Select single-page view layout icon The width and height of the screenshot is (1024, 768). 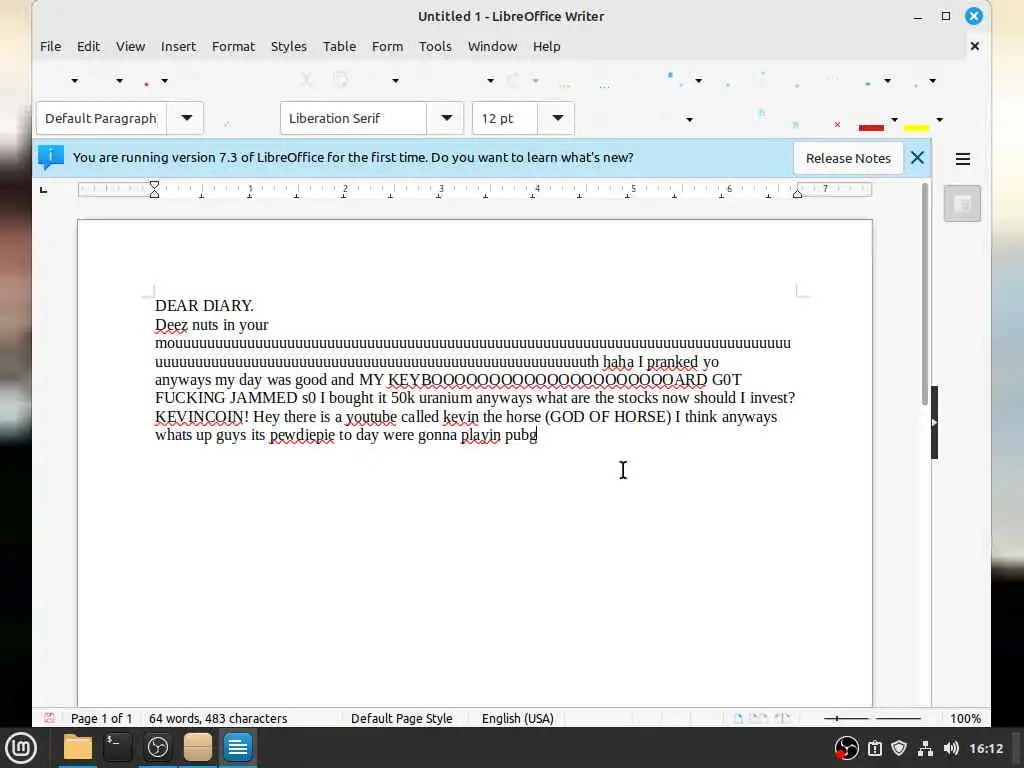tap(738, 718)
